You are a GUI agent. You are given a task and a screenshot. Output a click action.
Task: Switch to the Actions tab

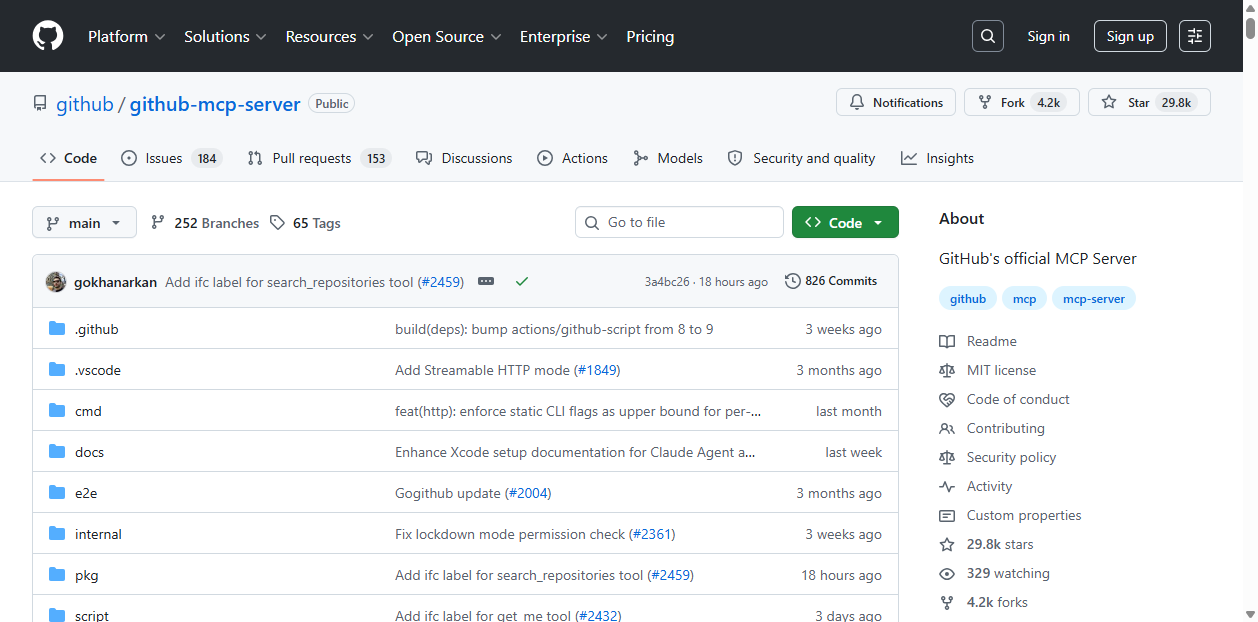tap(572, 158)
